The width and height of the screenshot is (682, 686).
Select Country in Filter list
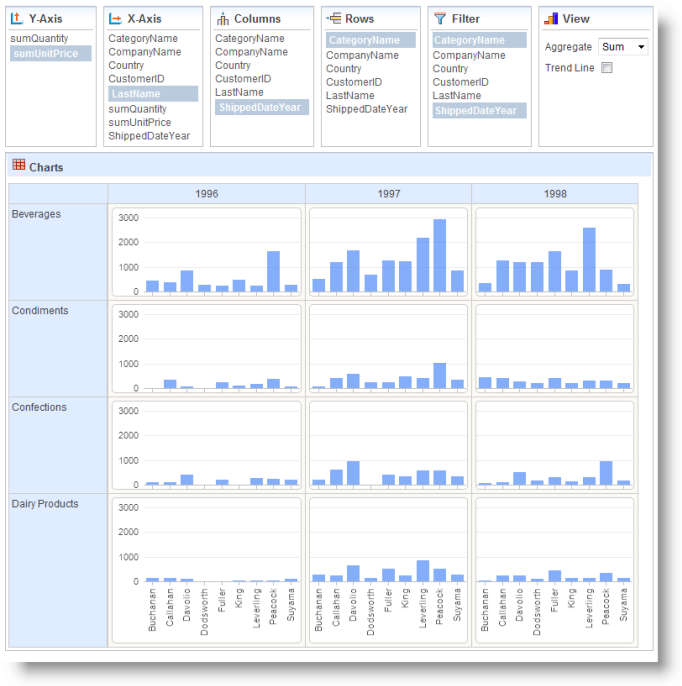click(x=450, y=69)
